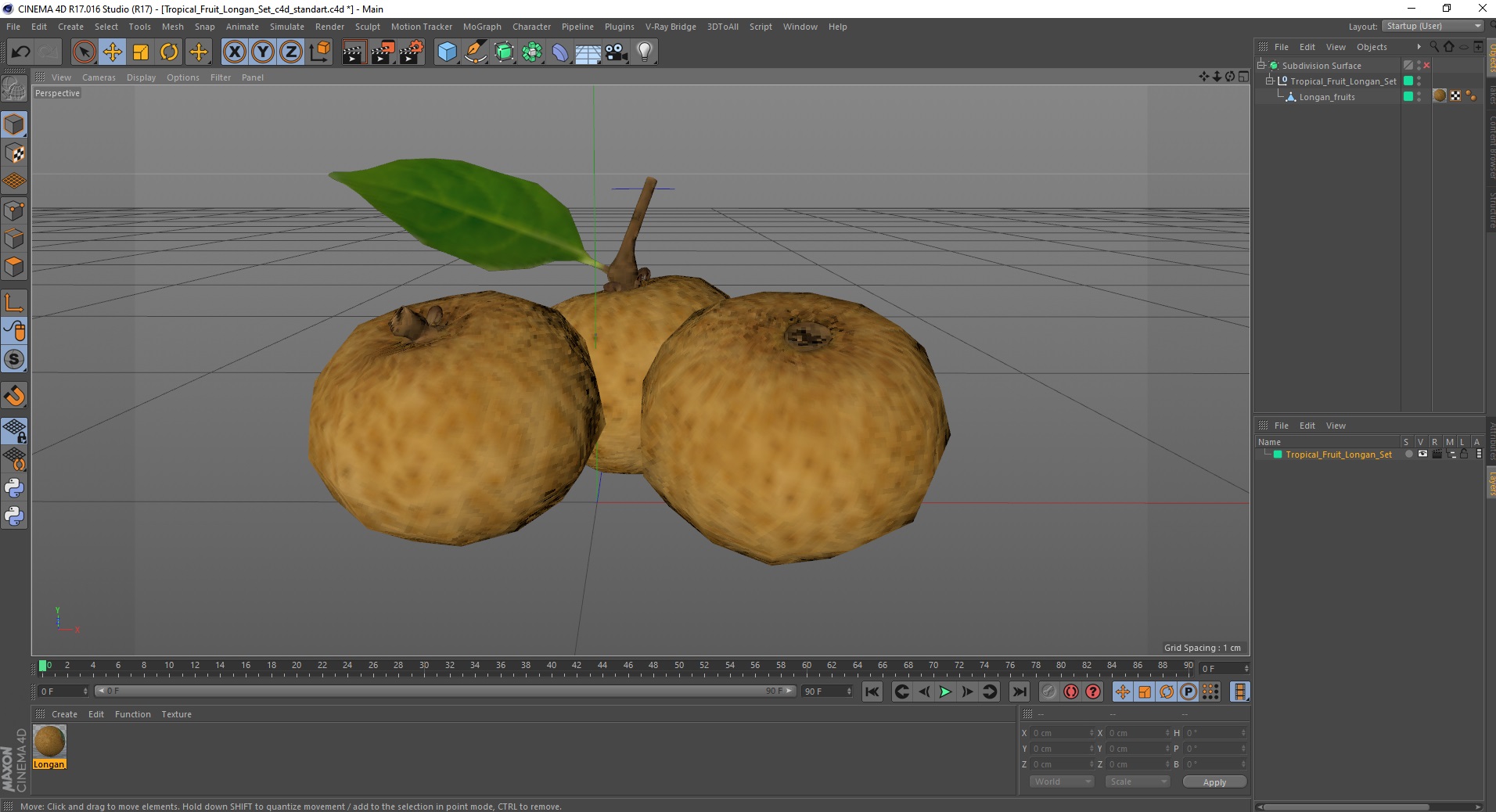Click the Undo arrow icon

click(x=20, y=52)
